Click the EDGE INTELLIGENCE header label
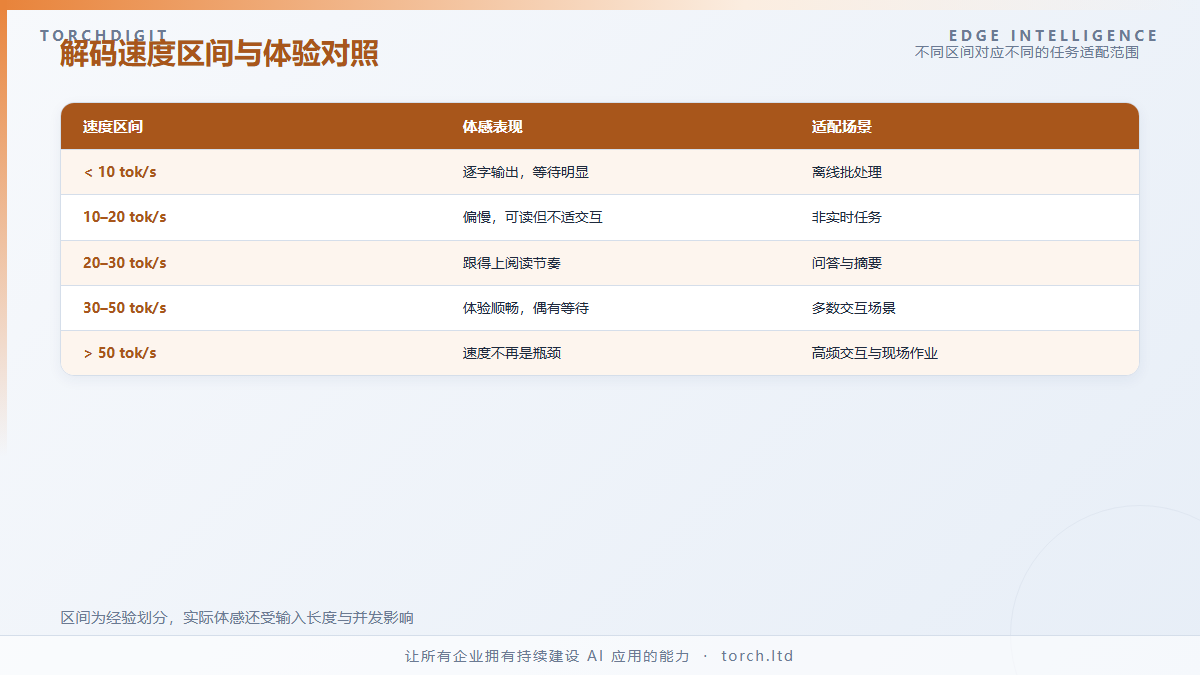Screen dimensions: 1200x675 pos(1053,36)
